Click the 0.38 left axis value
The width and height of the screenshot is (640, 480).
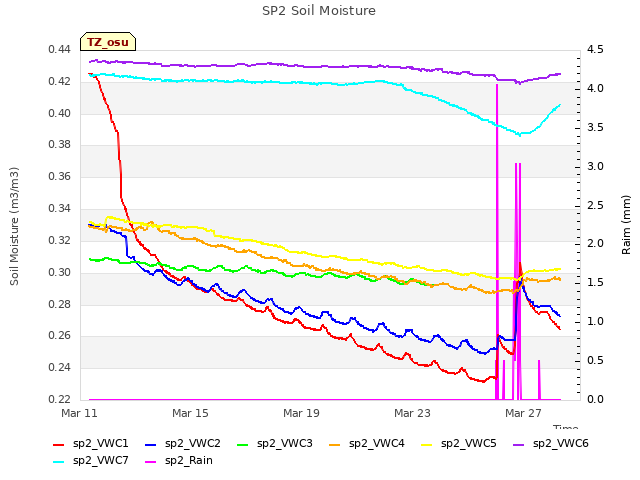click(60, 144)
